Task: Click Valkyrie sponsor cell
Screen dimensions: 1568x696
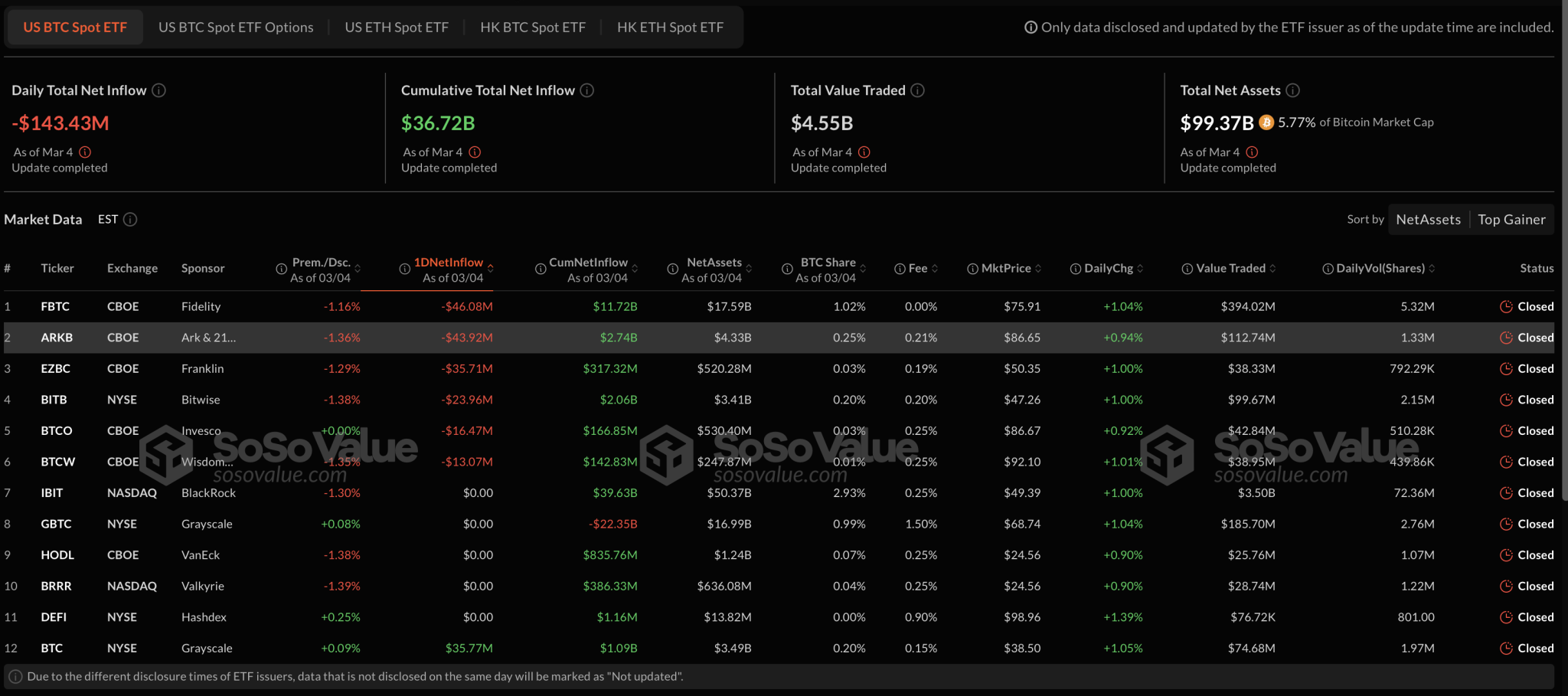Action: point(203,587)
